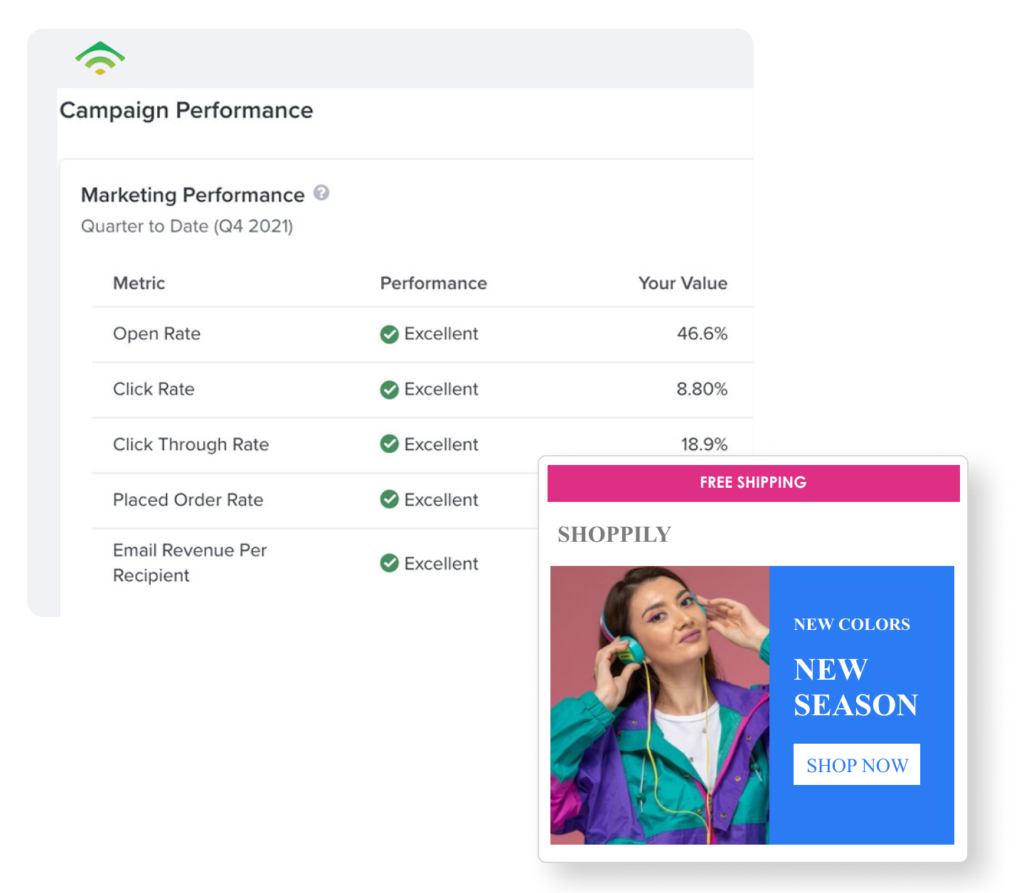This screenshot has width=1024, height=893.
Task: Click the SHOPPILY brand name
Action: pos(614,534)
